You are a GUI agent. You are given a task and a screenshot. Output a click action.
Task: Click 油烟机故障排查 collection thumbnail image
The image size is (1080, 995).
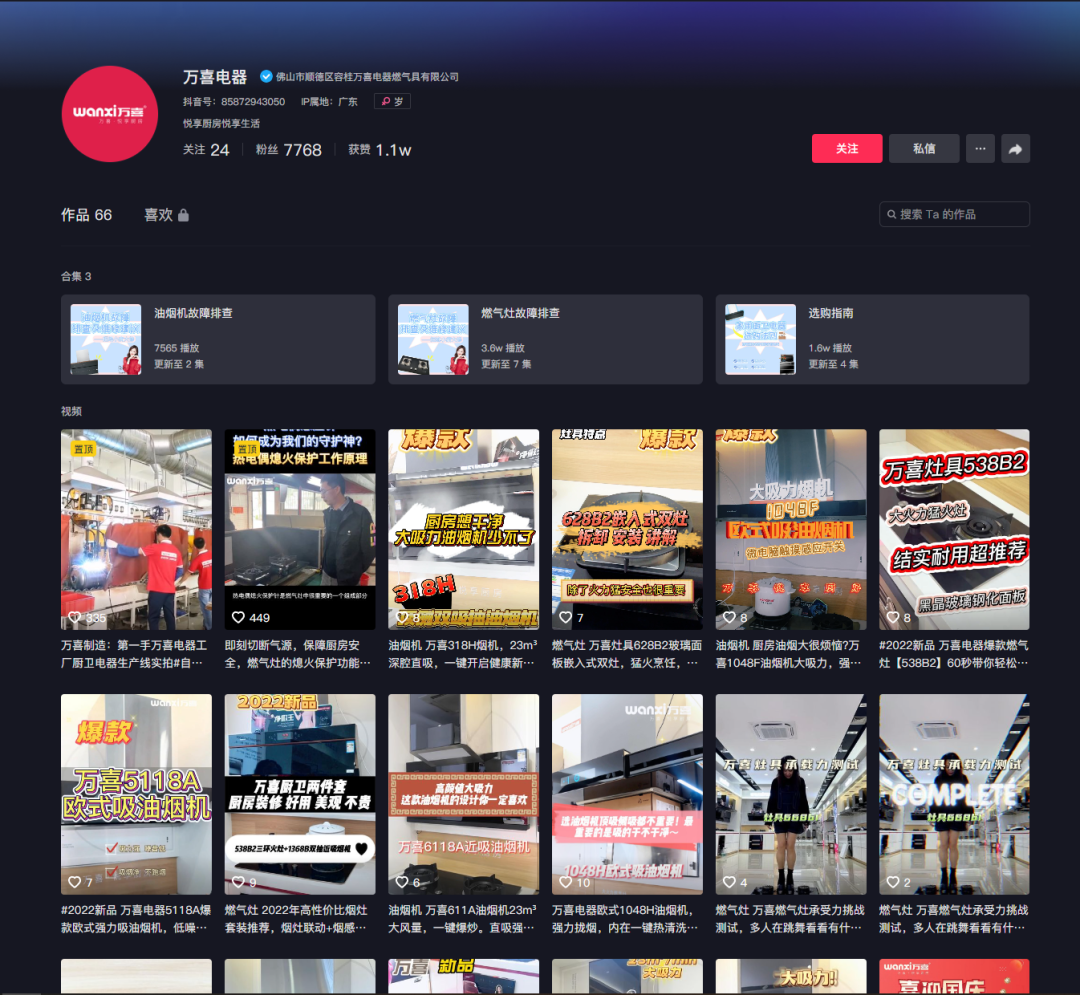point(106,339)
